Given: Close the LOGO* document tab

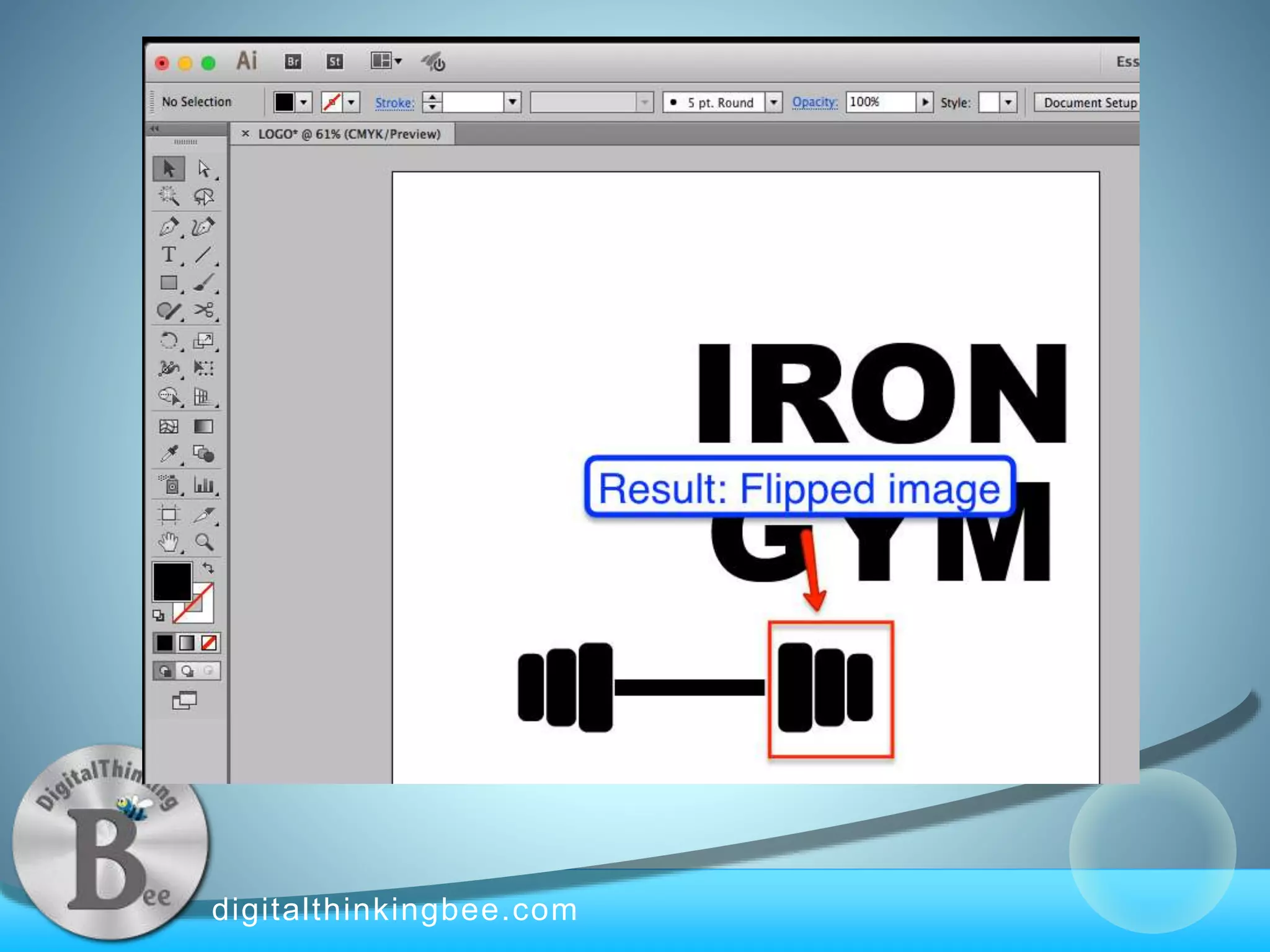Looking at the screenshot, I should coord(246,133).
